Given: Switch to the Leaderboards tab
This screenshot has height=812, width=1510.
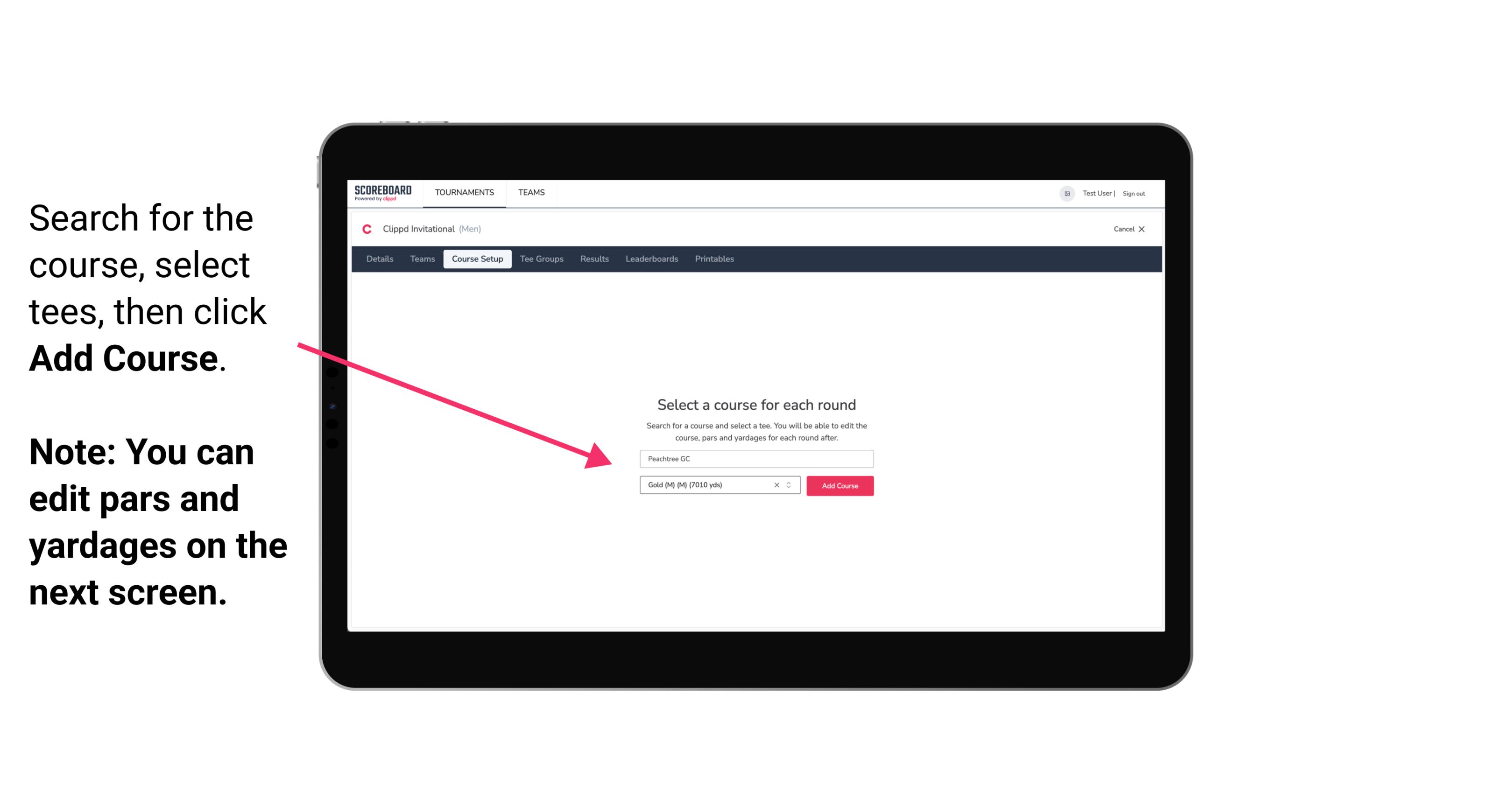Looking at the screenshot, I should [x=651, y=259].
